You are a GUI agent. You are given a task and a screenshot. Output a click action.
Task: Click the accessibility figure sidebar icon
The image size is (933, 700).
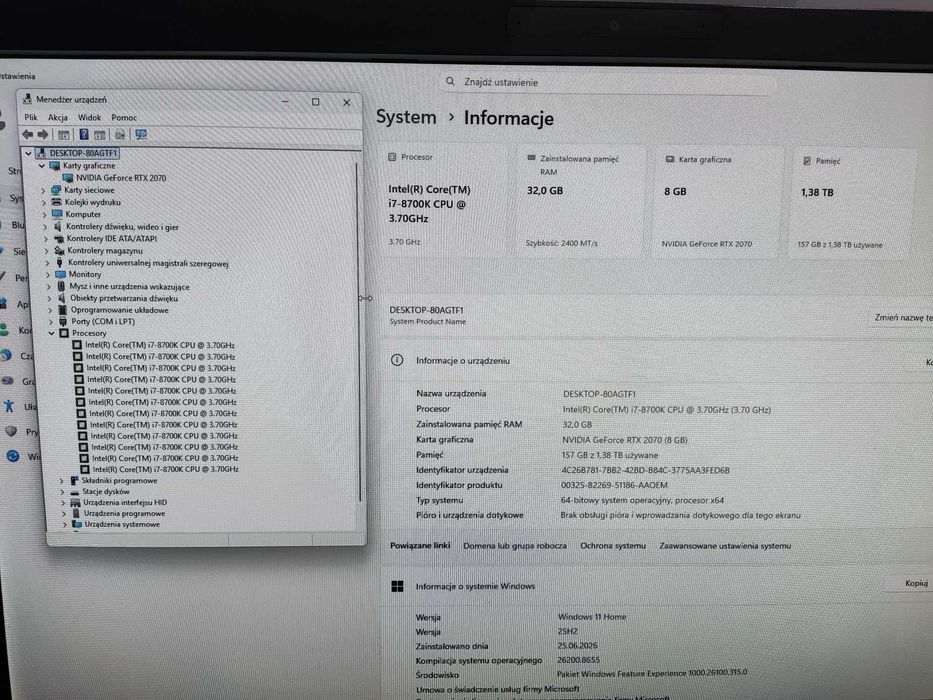(x=8, y=406)
